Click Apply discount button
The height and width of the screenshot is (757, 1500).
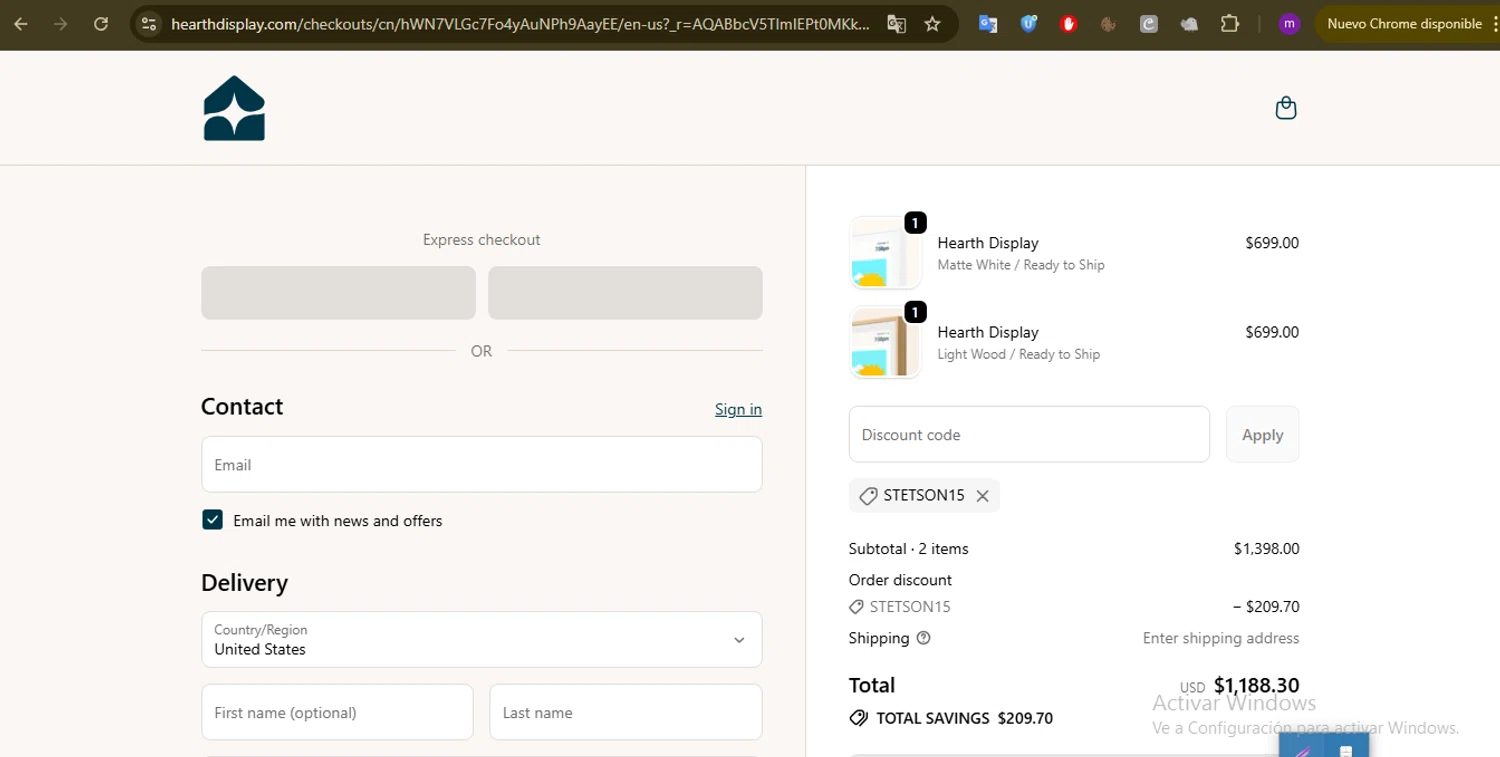(1262, 435)
